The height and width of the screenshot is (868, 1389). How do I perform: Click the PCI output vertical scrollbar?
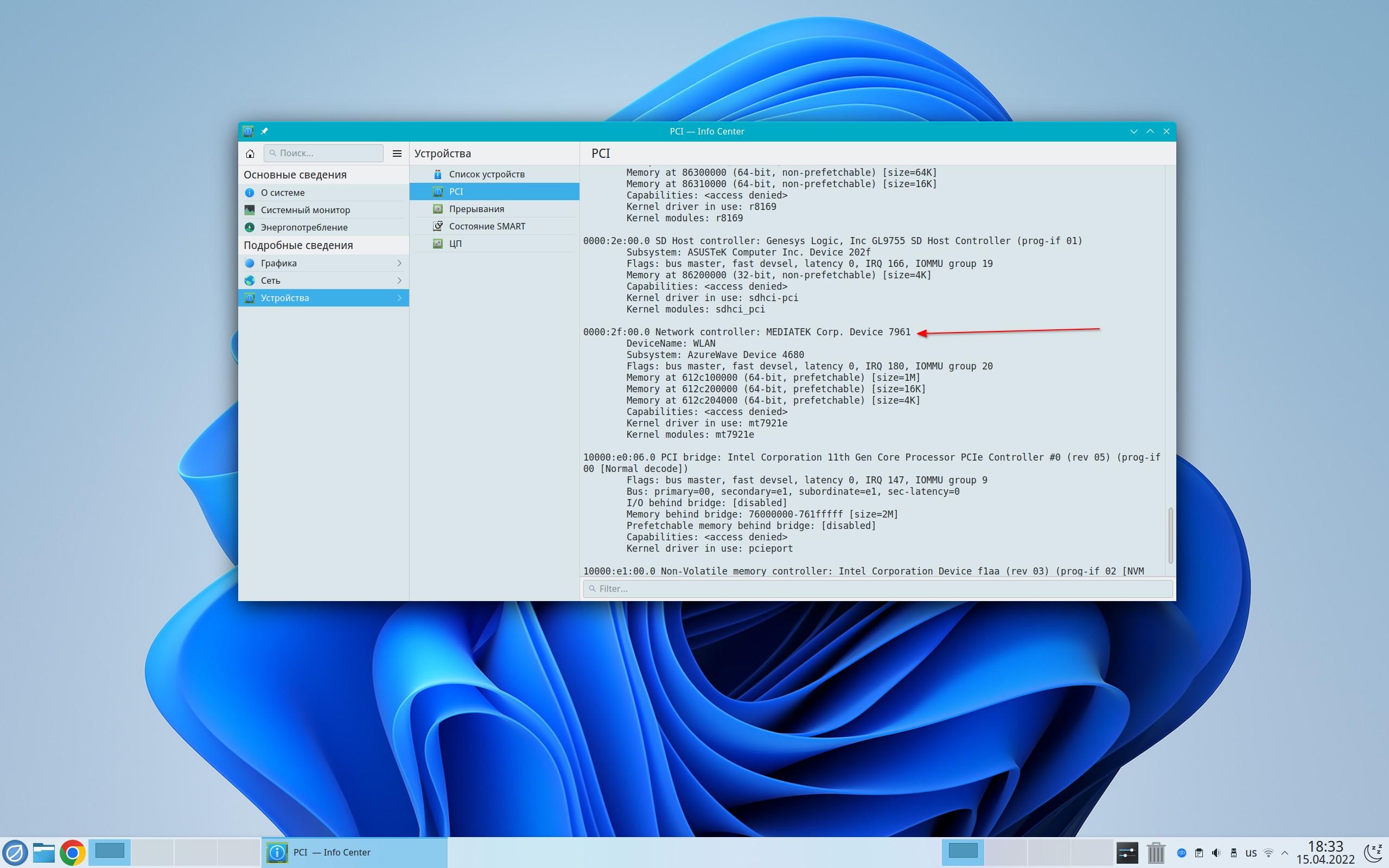tap(1170, 535)
